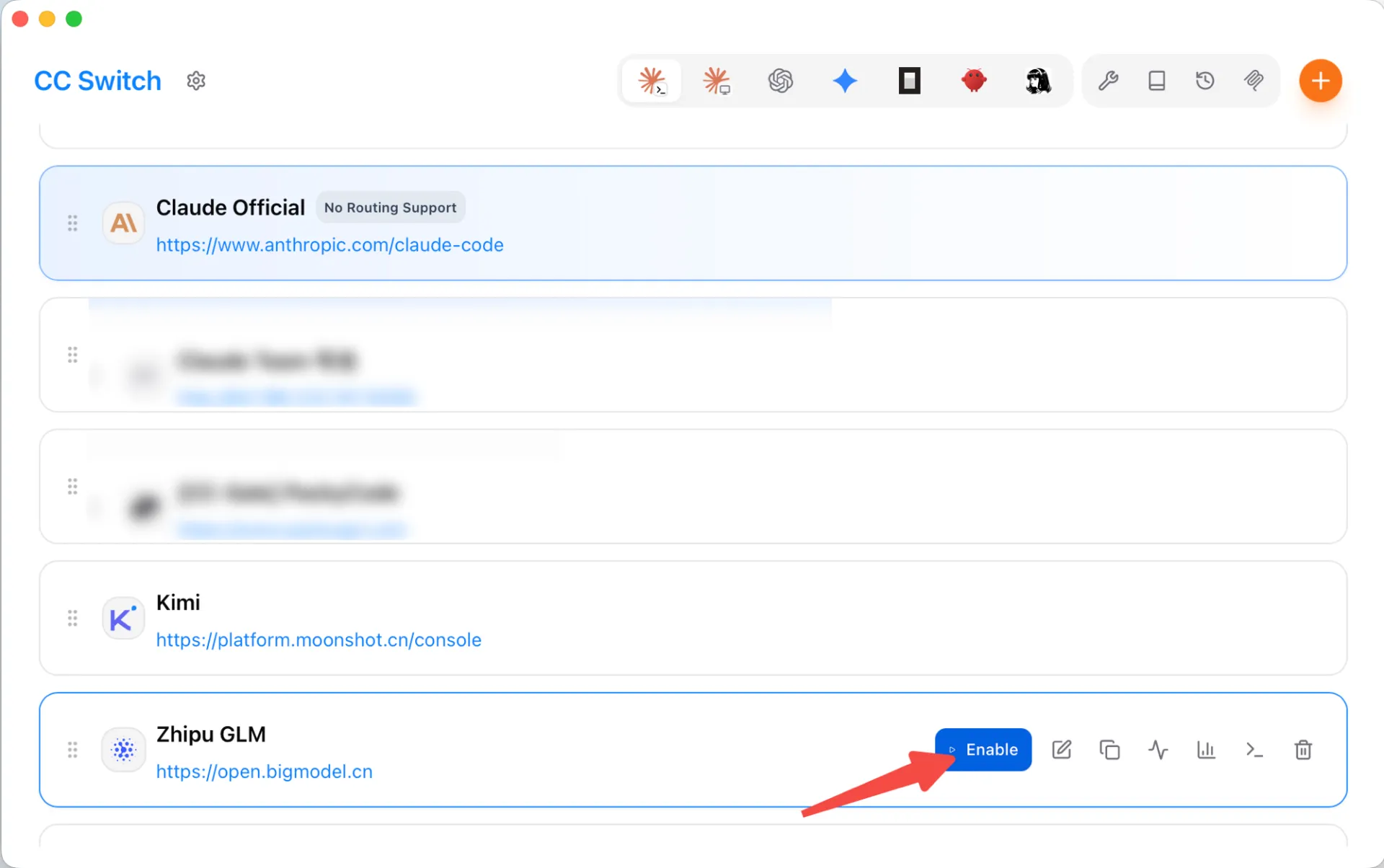Click the drag handle on second blurred card
The height and width of the screenshot is (868, 1384).
(73, 487)
